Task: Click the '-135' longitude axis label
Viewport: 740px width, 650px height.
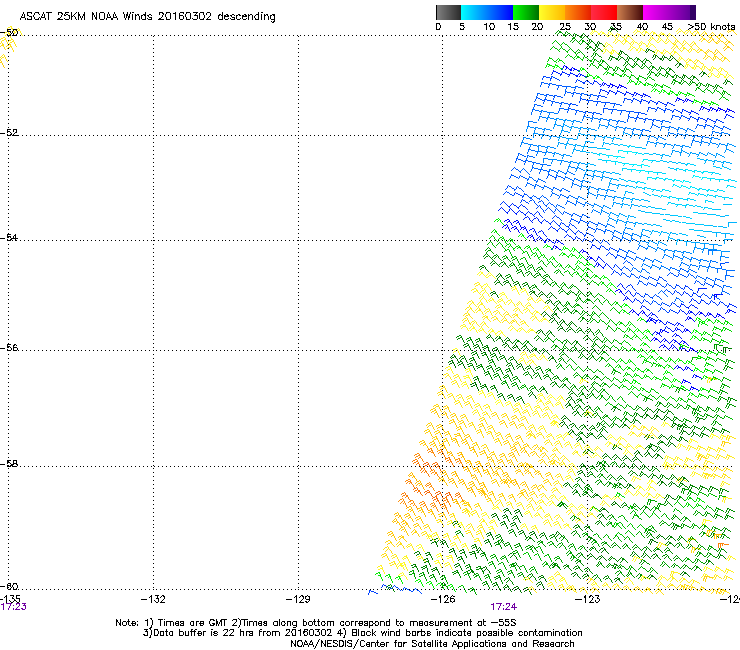Action: 10,599
